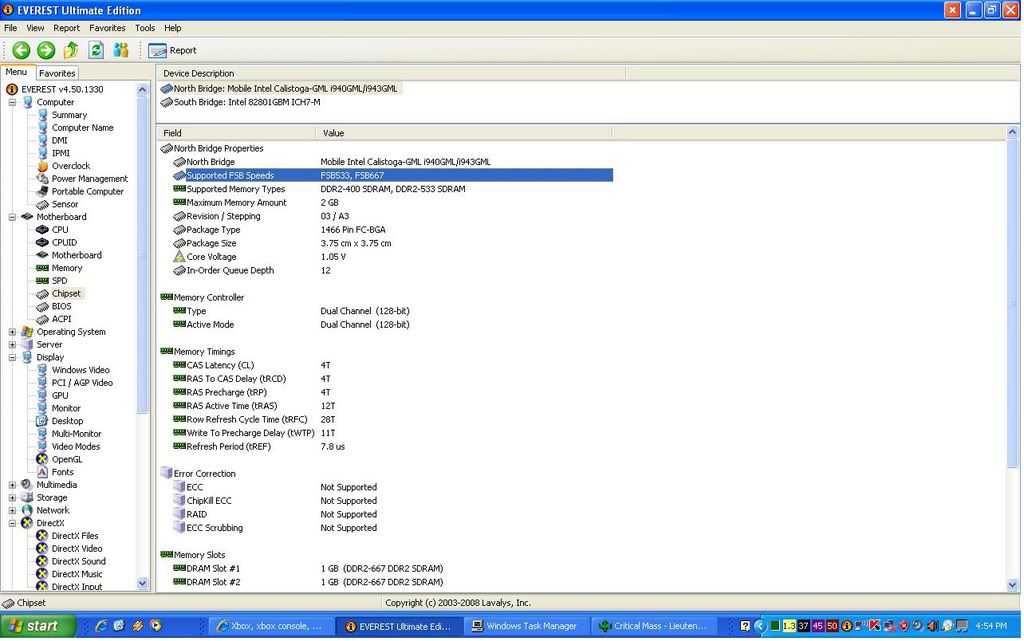Open the GPU tree item

[x=60, y=396]
